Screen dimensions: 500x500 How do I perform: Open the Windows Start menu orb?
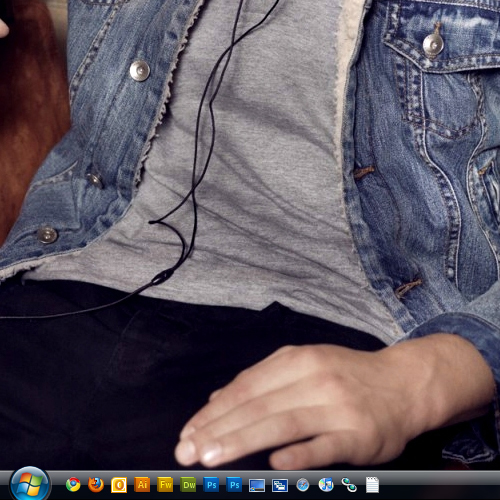pos(30,485)
